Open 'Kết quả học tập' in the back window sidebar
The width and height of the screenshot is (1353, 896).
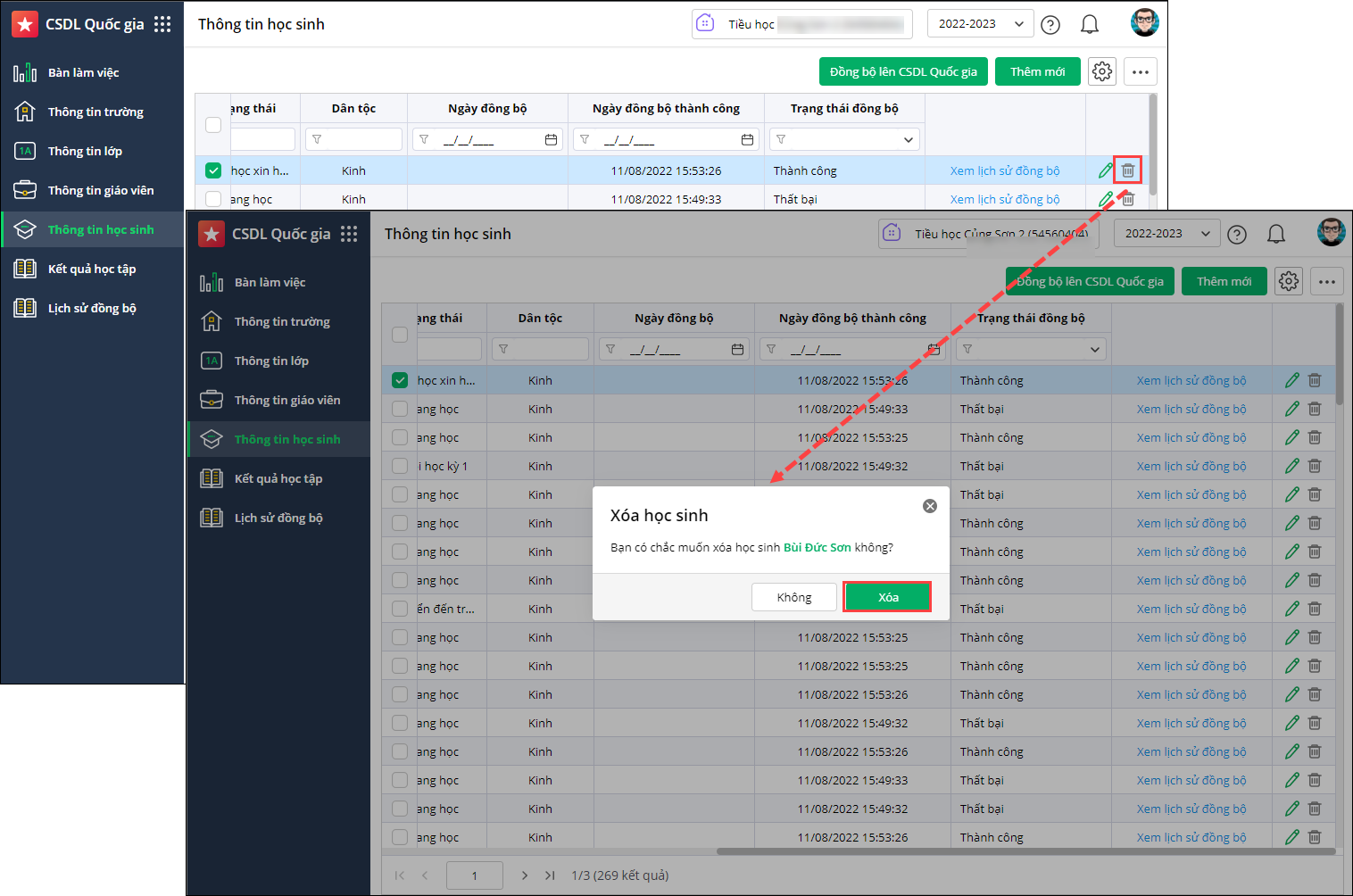[x=93, y=269]
